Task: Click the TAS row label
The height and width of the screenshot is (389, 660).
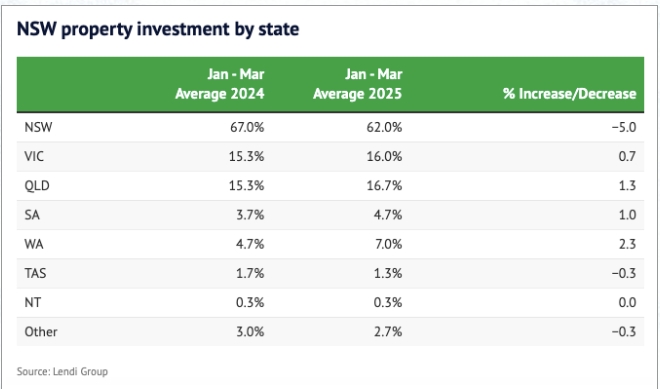Action: (x=35, y=273)
